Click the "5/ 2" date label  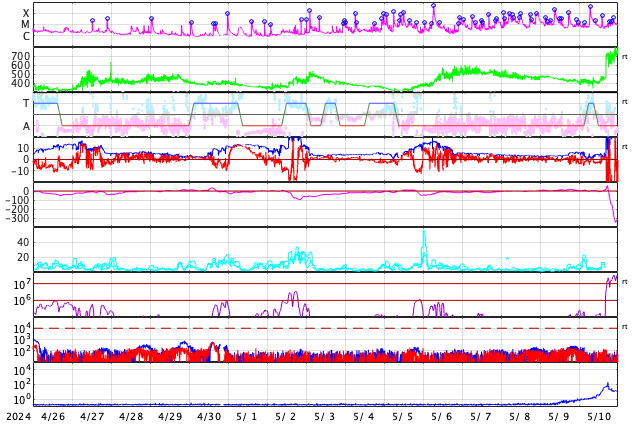pyautogui.click(x=286, y=417)
